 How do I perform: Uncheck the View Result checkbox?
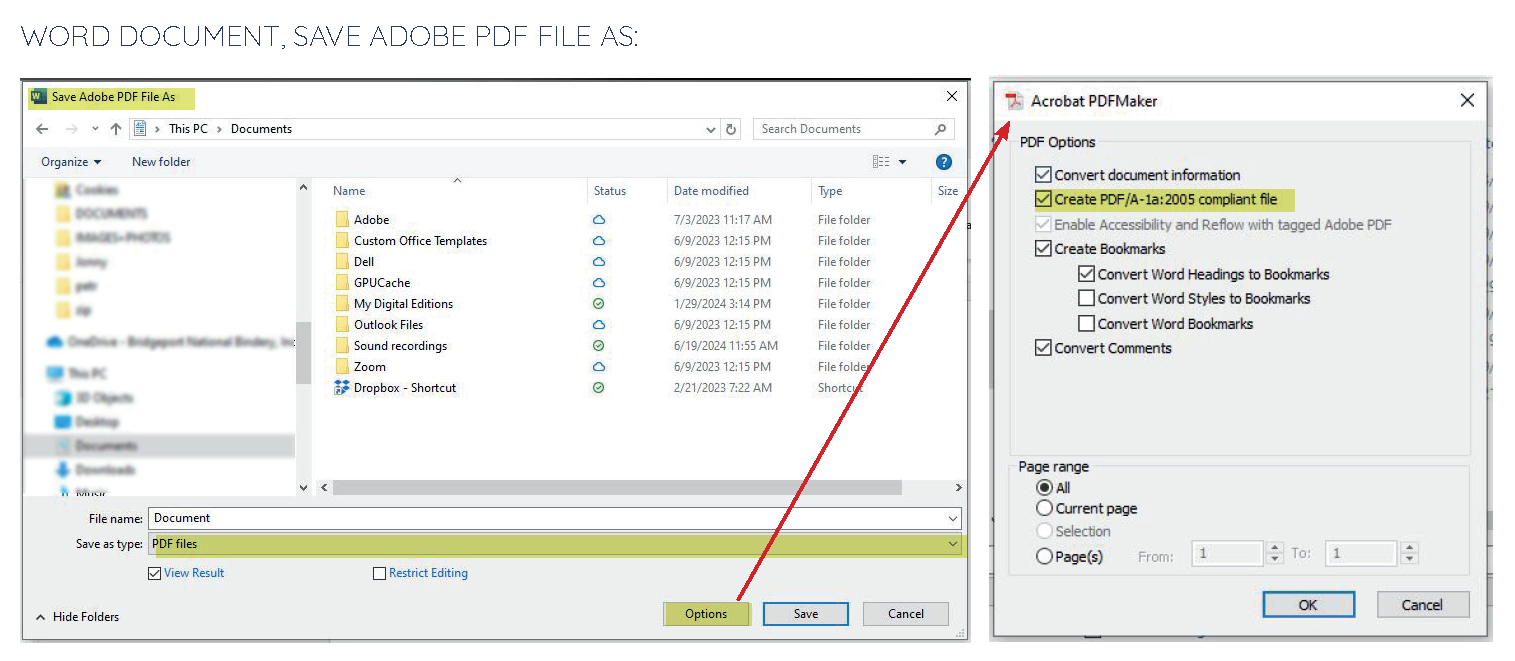coord(154,574)
